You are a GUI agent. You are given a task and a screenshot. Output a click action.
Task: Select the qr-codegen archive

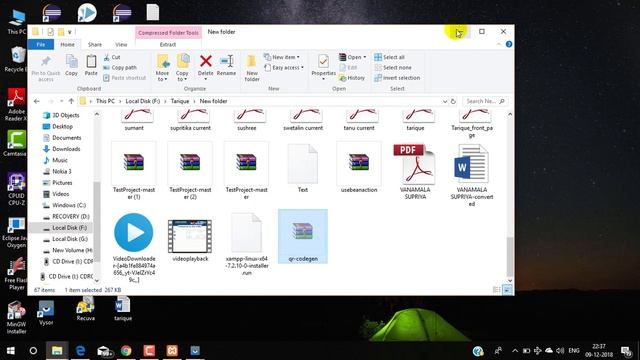point(303,236)
